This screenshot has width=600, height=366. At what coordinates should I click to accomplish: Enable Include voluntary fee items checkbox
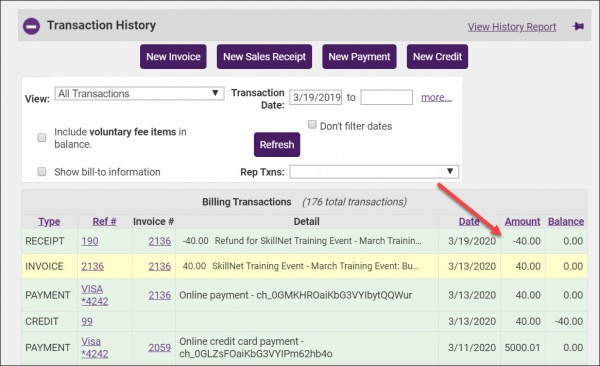(x=42, y=137)
